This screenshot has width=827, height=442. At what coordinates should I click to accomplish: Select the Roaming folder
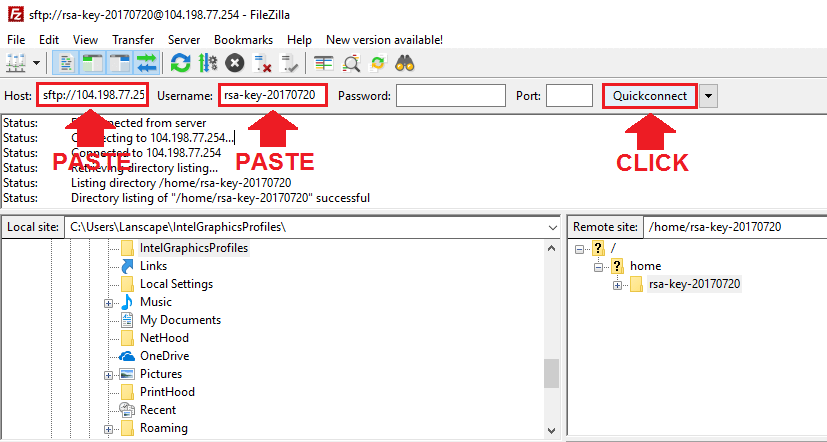click(164, 427)
